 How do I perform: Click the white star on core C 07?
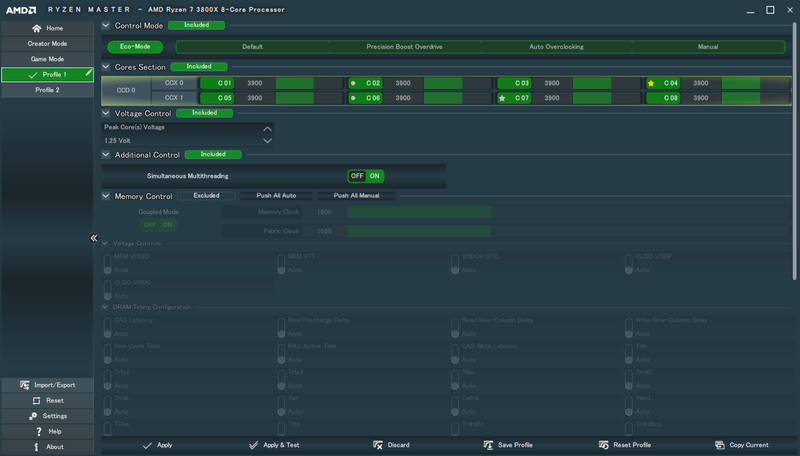[x=502, y=98]
